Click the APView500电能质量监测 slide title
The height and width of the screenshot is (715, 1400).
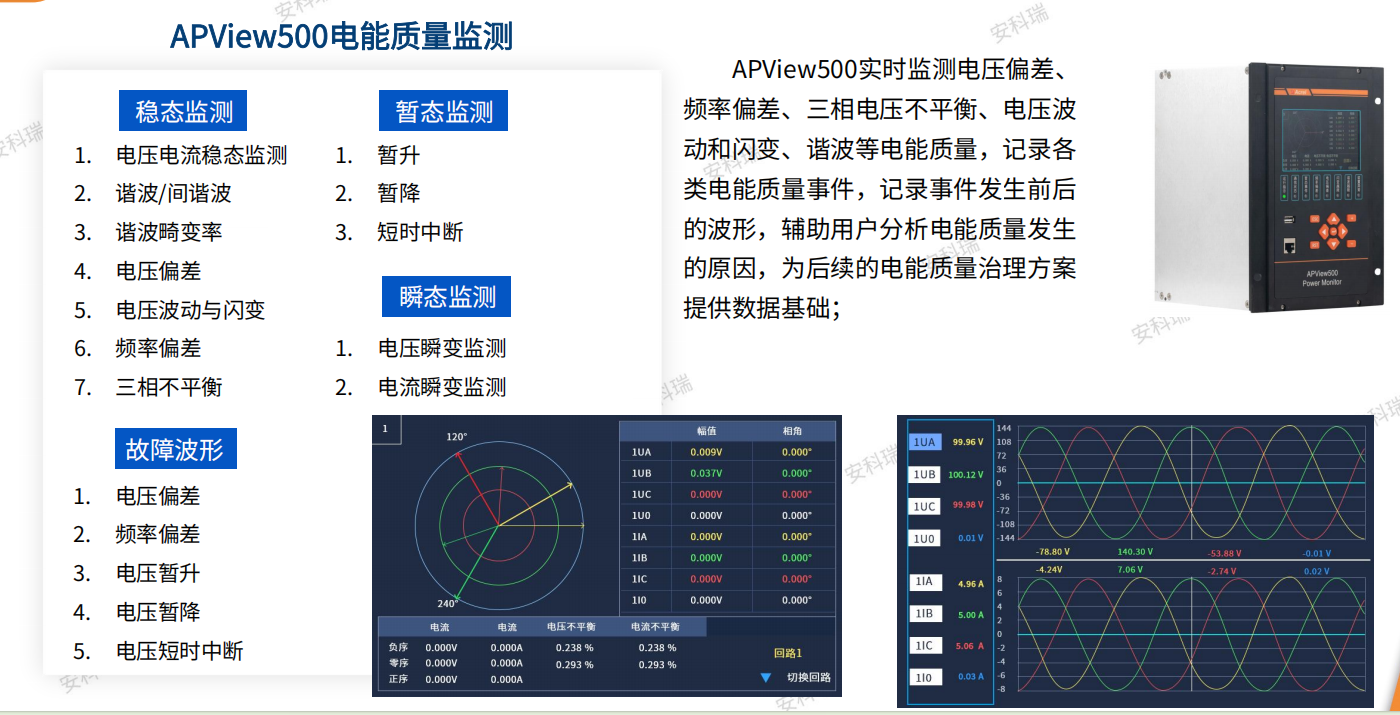click(x=341, y=36)
